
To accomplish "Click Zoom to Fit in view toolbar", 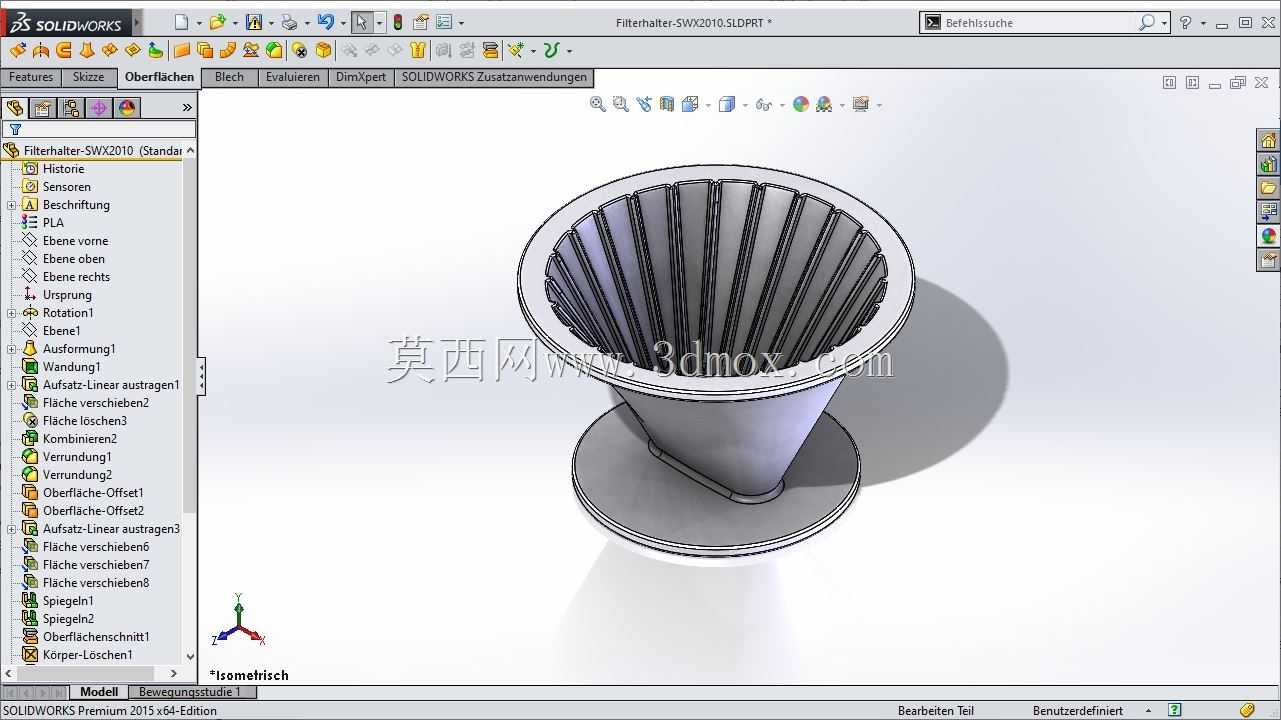I will coord(598,104).
